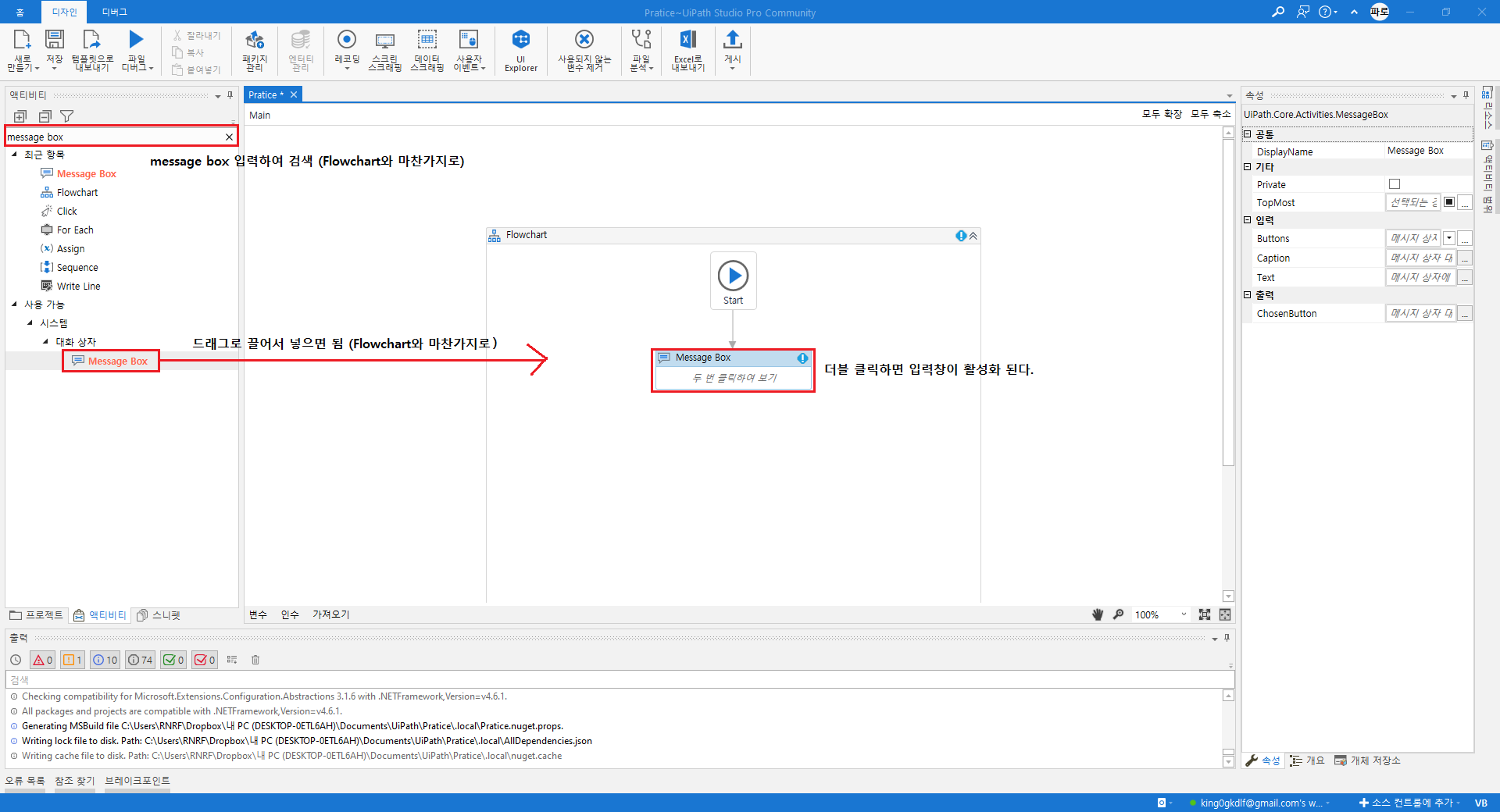Toggle the Private checkbox
The image size is (1500, 812).
tap(1395, 184)
